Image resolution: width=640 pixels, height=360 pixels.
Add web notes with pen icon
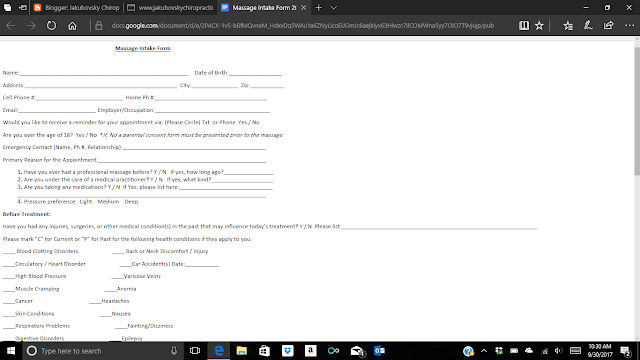[x=588, y=26]
